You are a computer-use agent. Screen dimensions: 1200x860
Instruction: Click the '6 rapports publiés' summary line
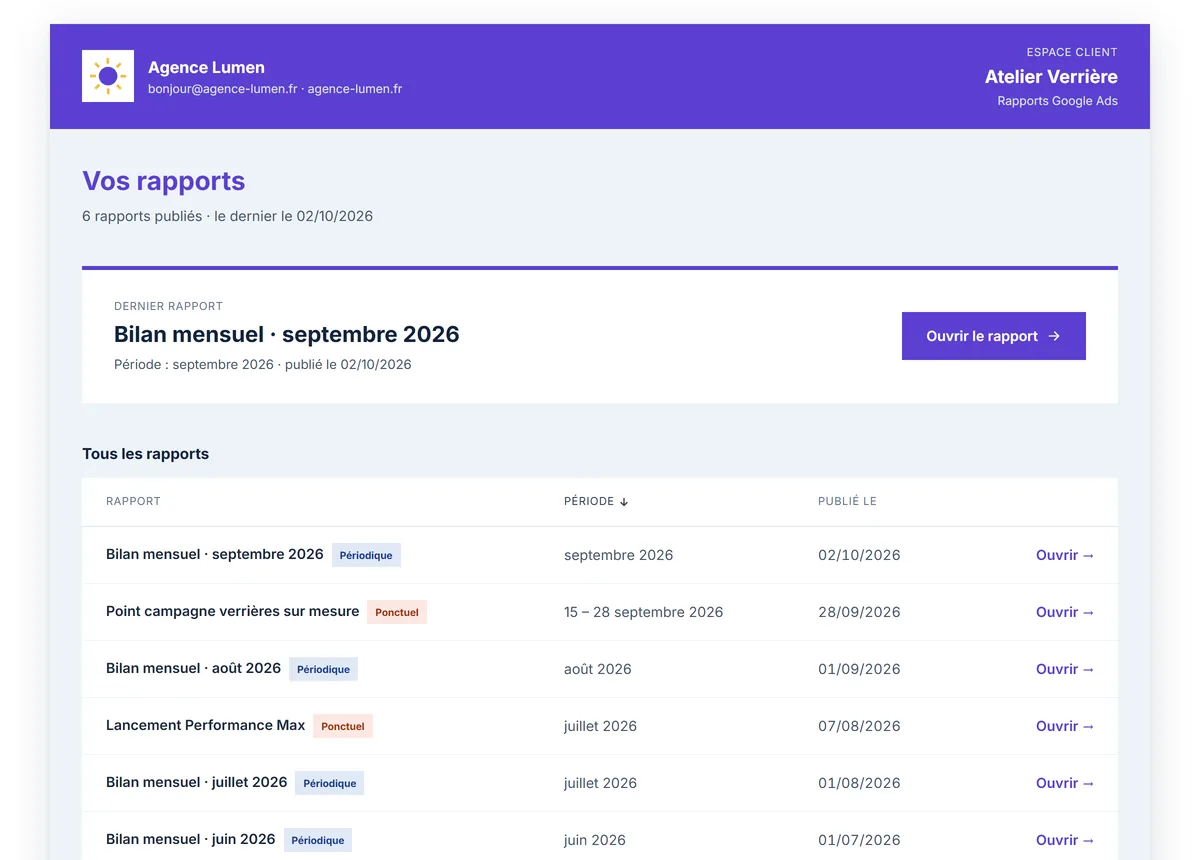pyautogui.click(x=227, y=216)
